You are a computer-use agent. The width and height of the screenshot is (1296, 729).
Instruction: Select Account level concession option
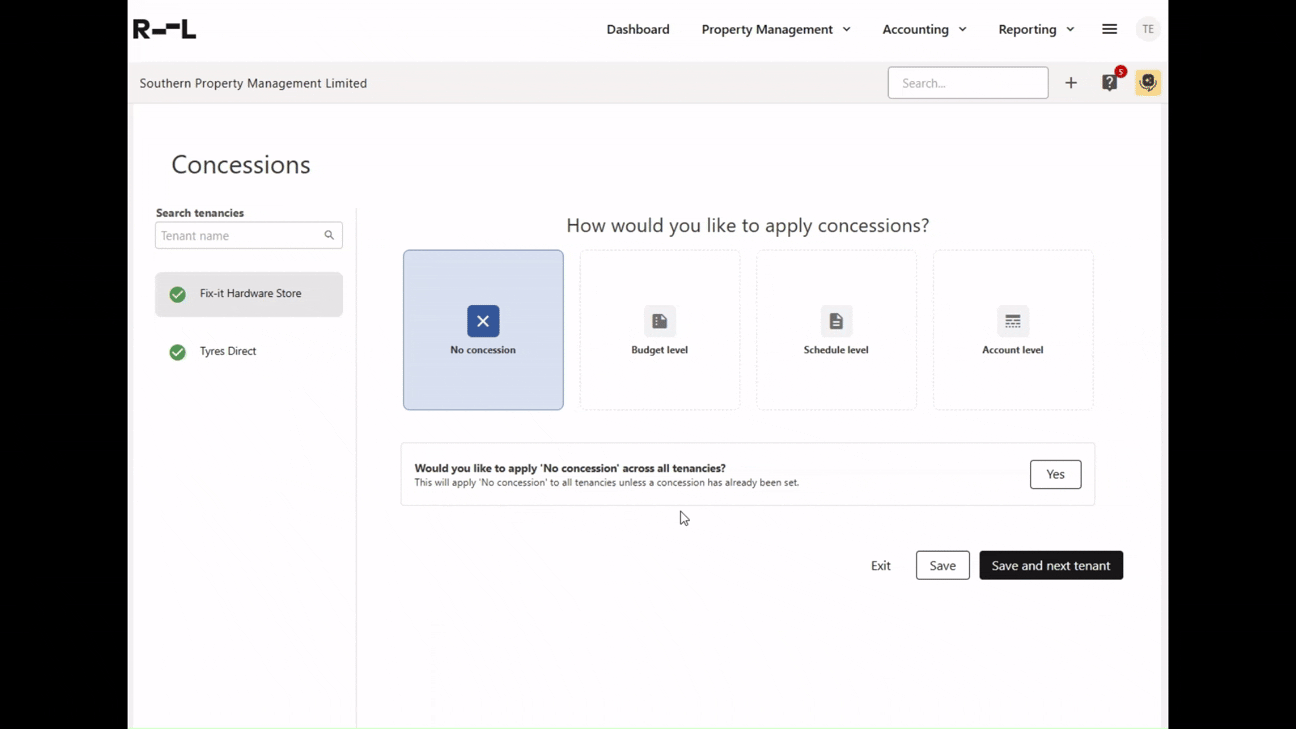tap(1013, 330)
